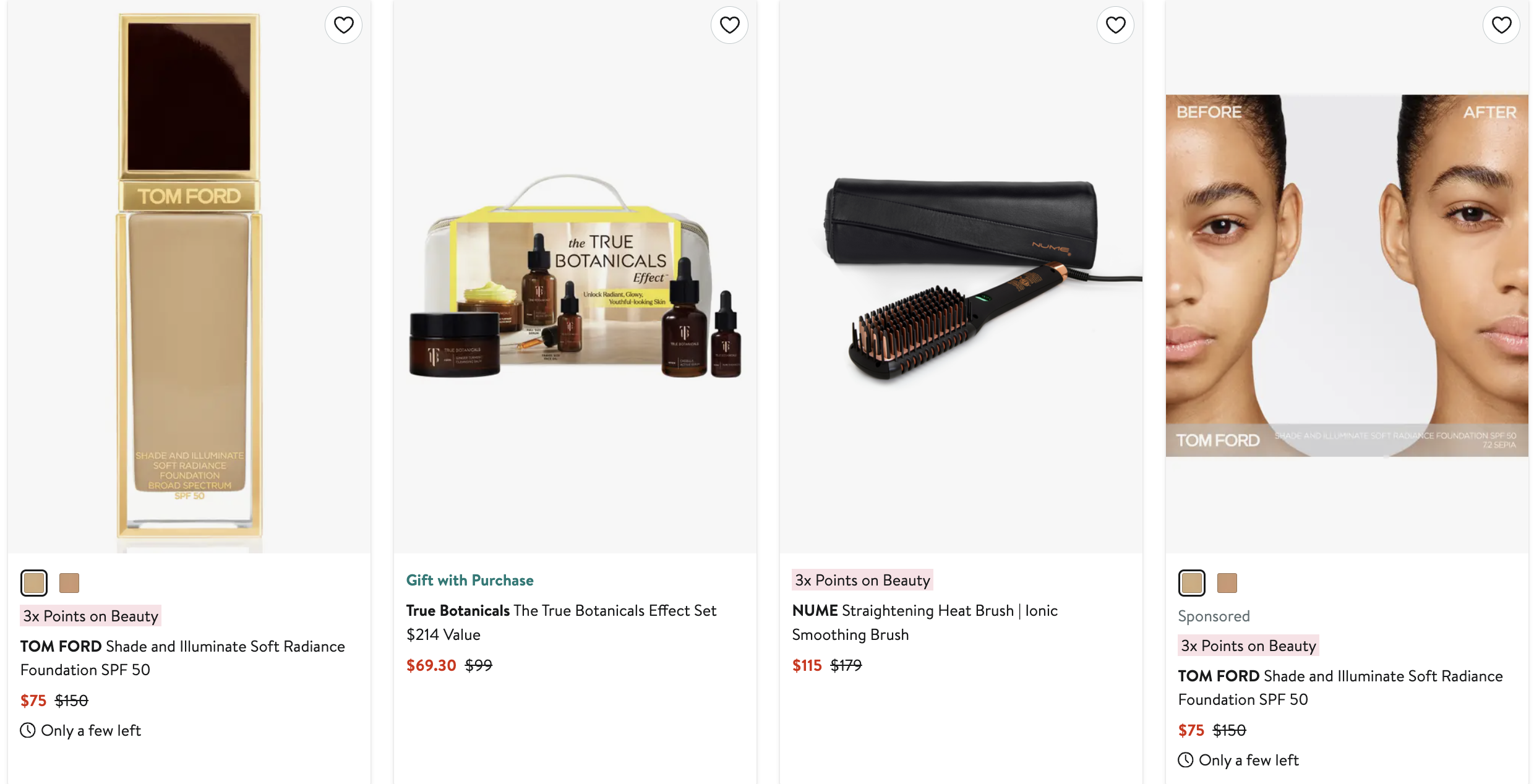Click Gift with Purchase label
Screen dimensions: 1534x784
point(469,580)
